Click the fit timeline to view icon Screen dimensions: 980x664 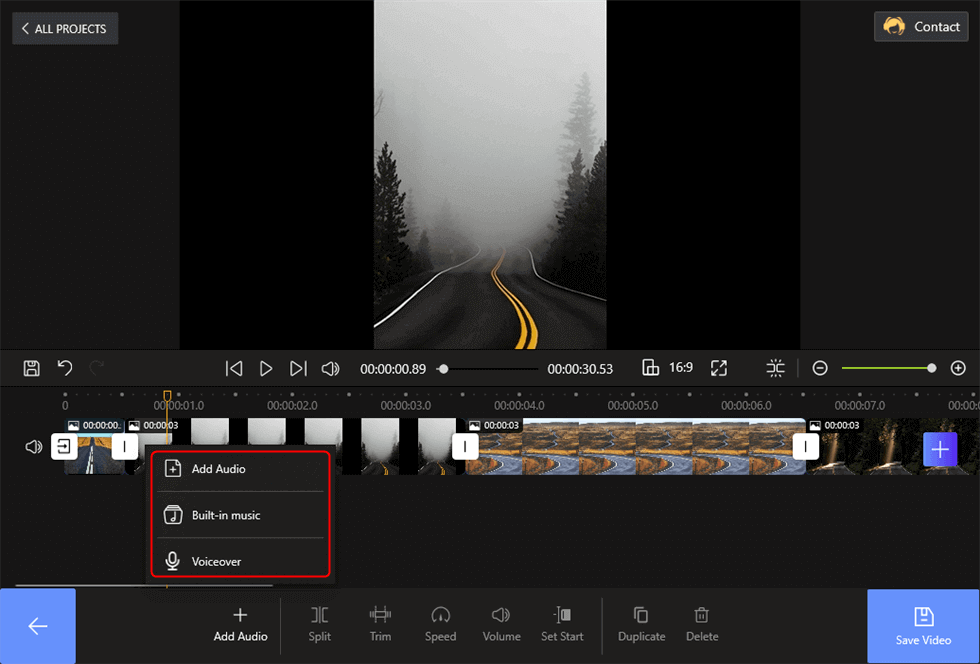pos(776,368)
